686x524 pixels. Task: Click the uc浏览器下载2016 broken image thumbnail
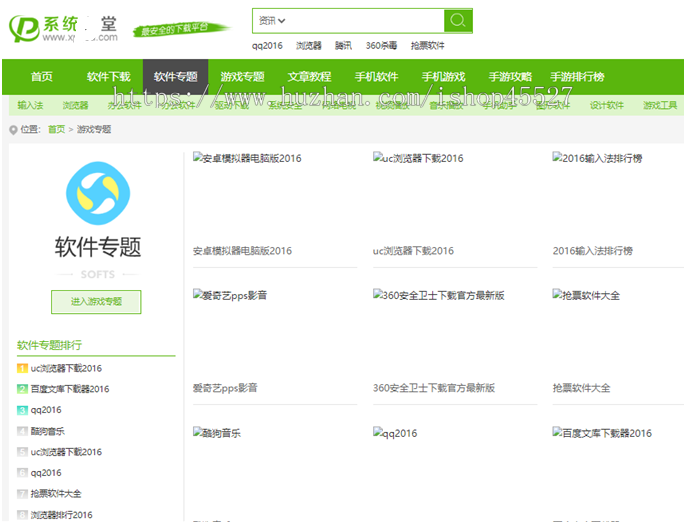[418, 158]
